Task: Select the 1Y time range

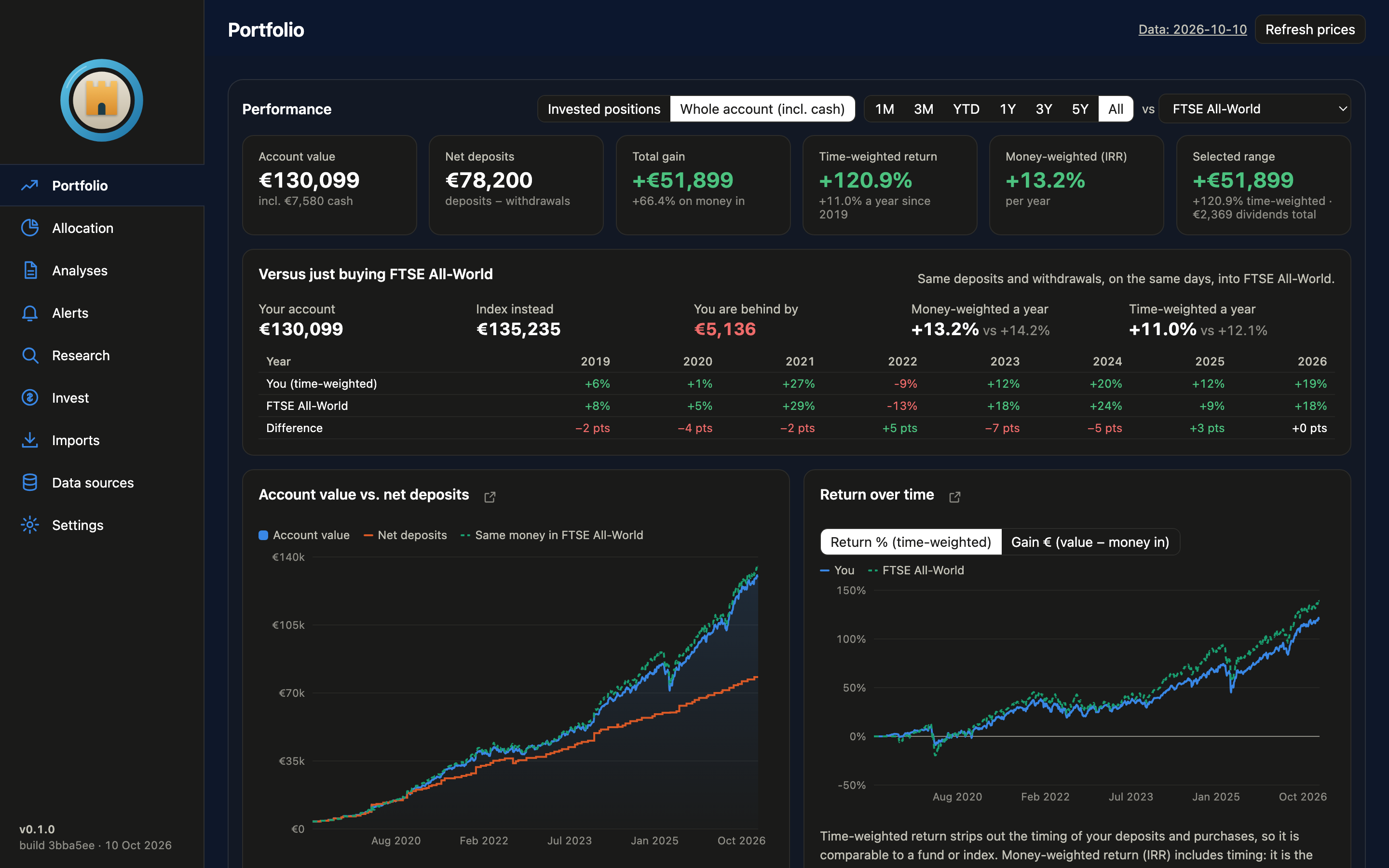Action: point(1008,109)
